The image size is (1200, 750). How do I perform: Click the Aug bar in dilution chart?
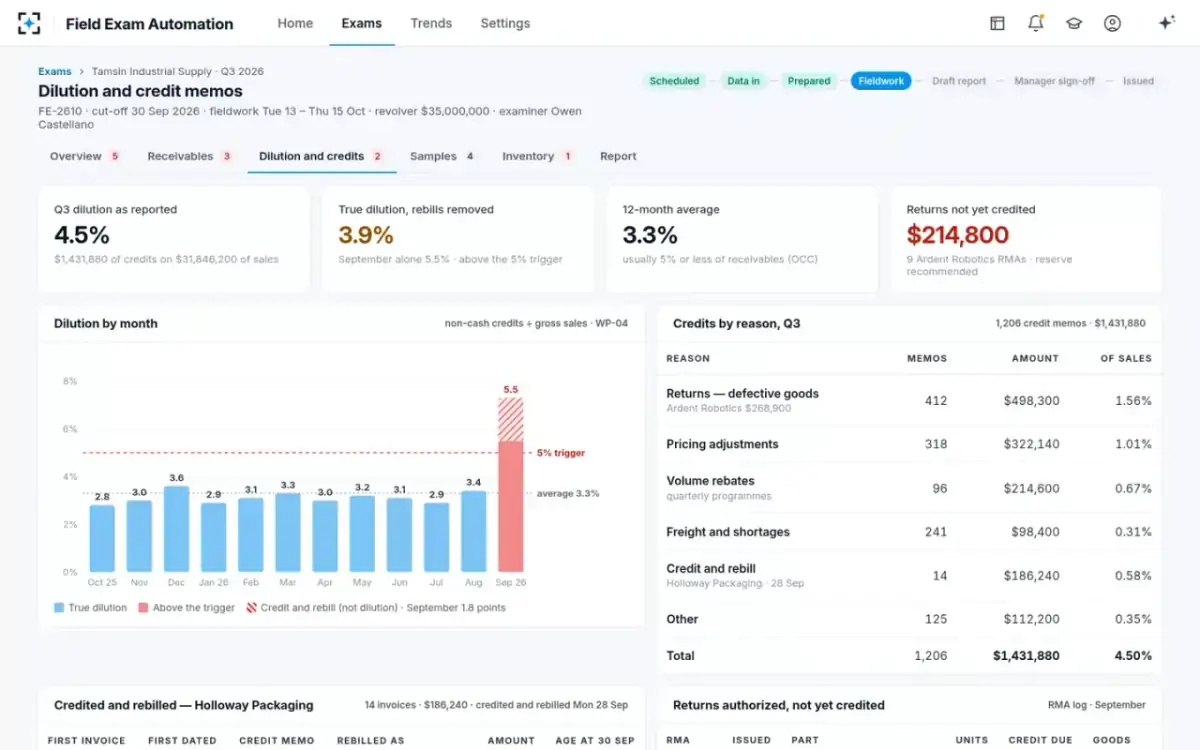474,531
